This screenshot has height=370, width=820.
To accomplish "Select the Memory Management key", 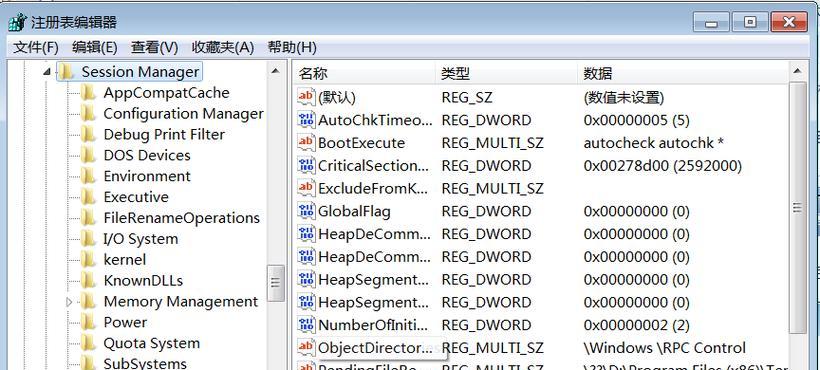I will [180, 302].
